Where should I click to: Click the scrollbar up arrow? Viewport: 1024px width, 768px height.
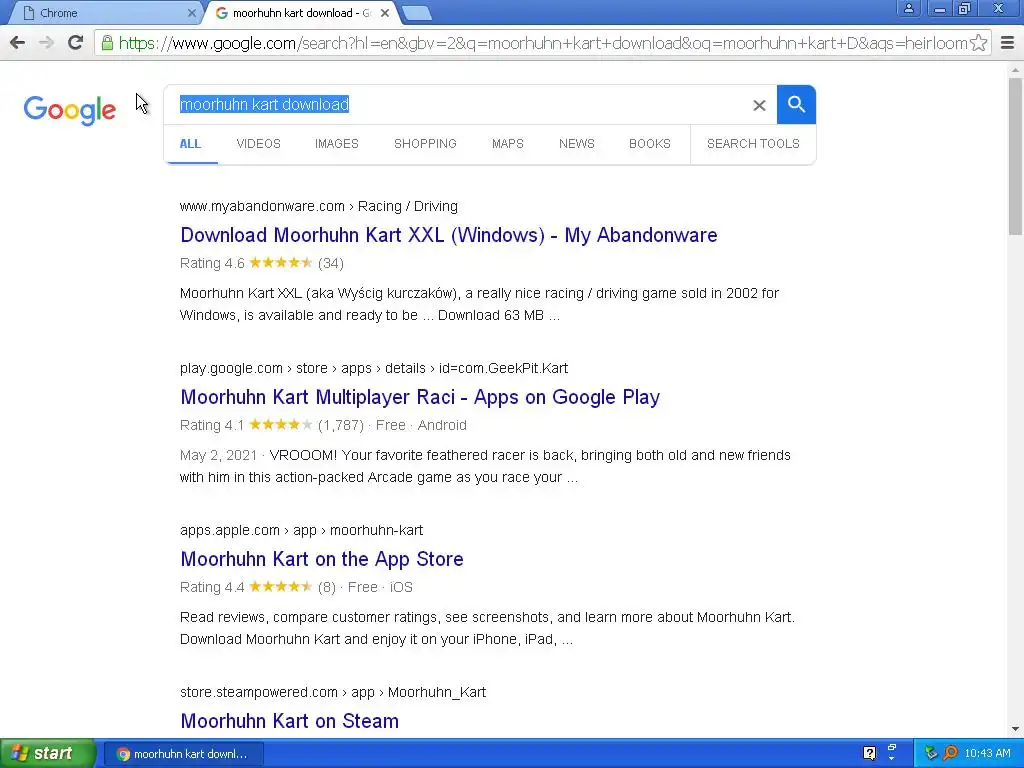tap(1015, 69)
